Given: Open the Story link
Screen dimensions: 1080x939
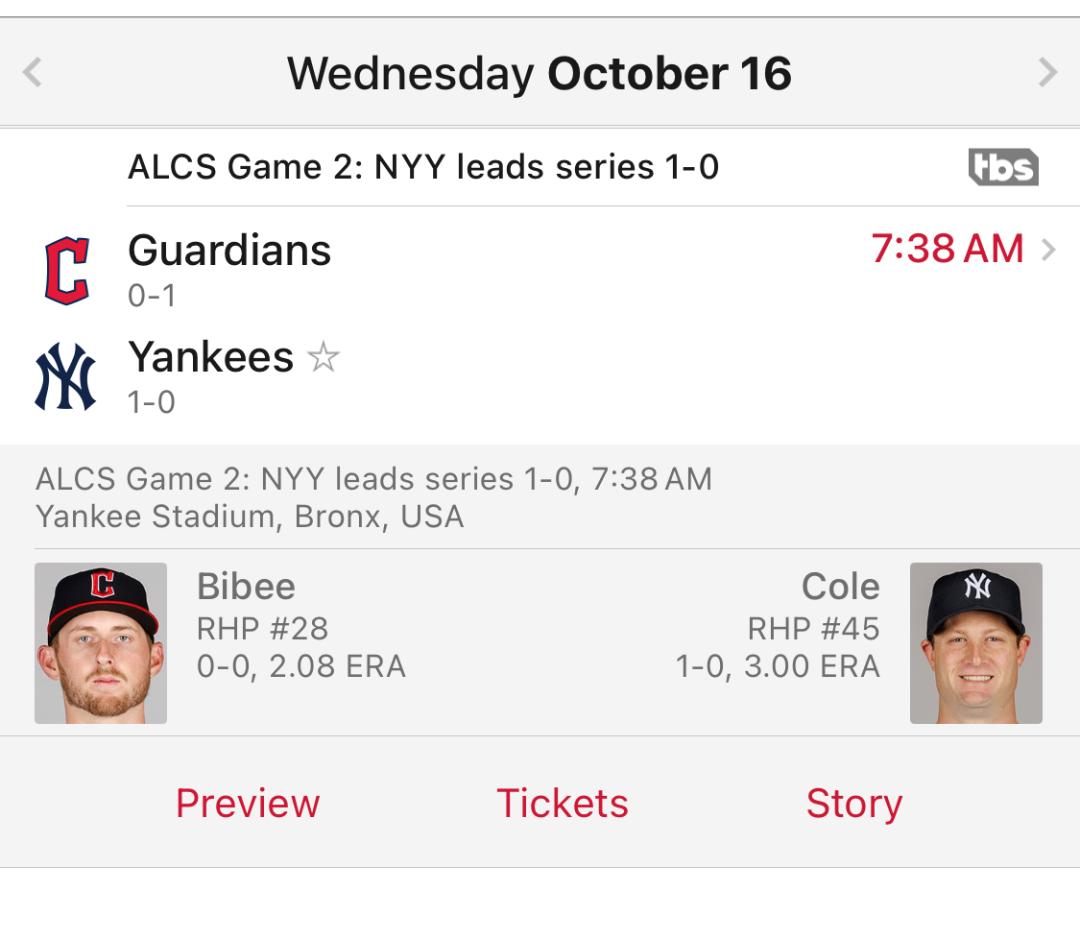Looking at the screenshot, I should tap(854, 804).
